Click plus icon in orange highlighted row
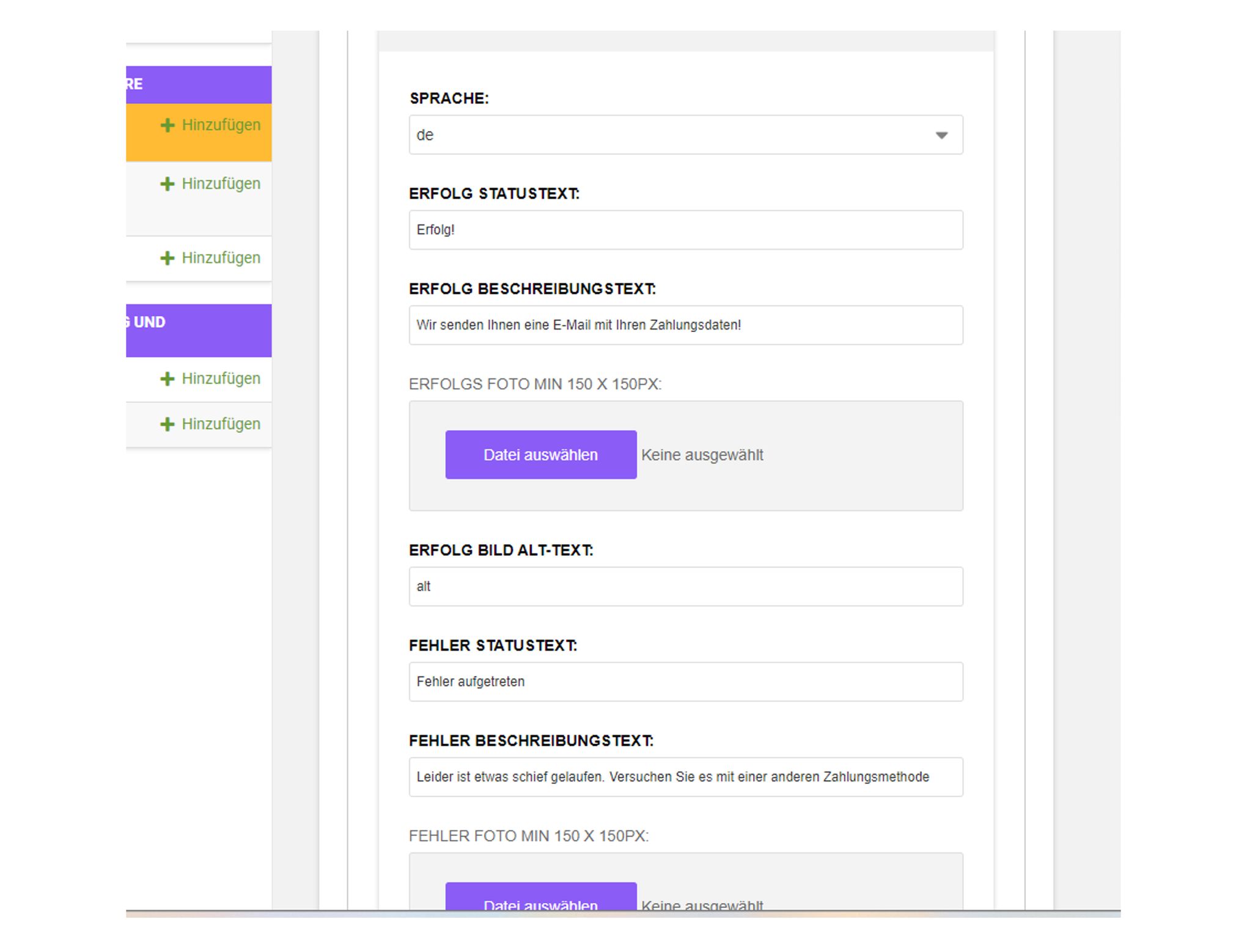The image size is (1247, 952). pyautogui.click(x=167, y=125)
